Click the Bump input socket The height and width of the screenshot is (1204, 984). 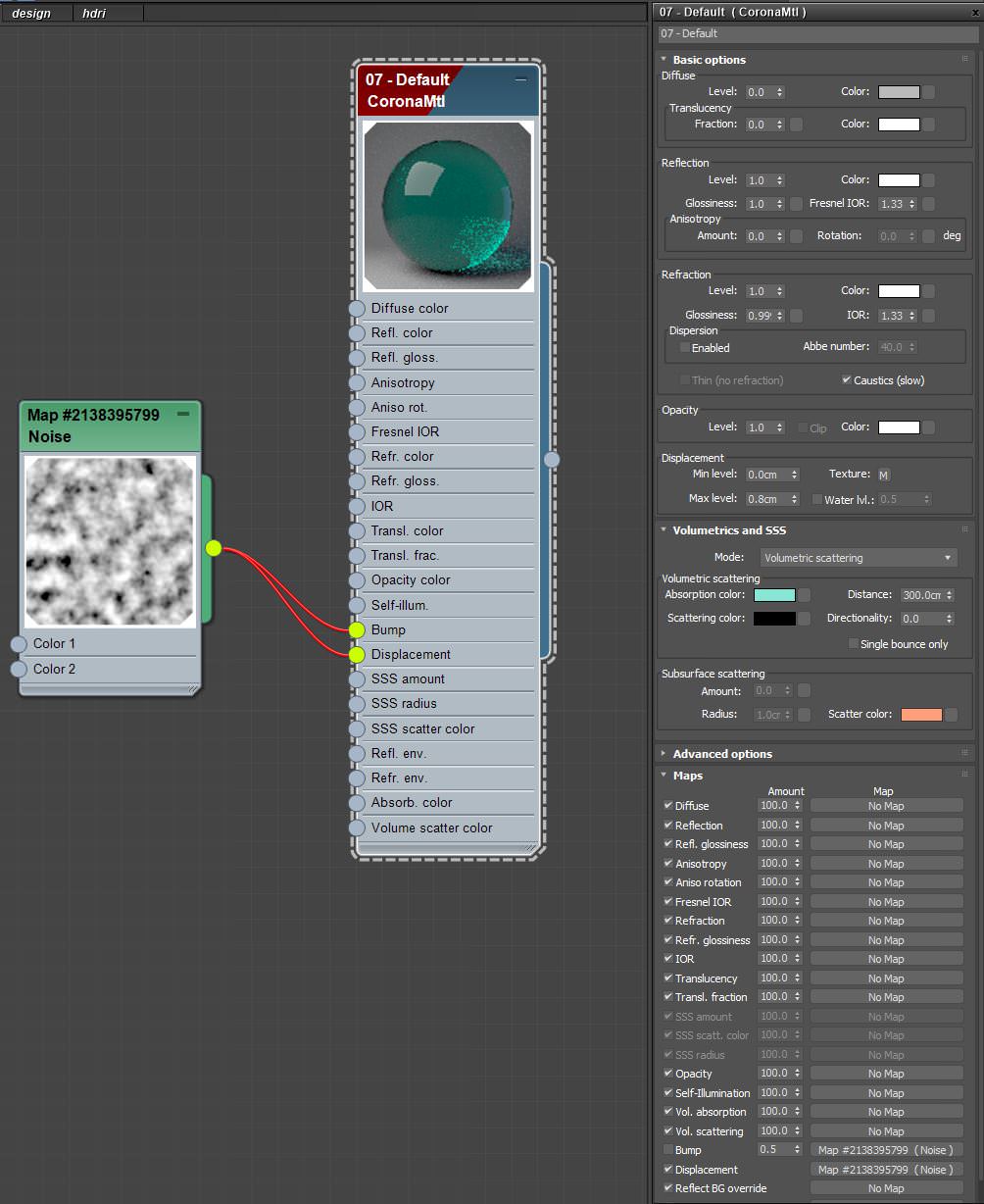pos(357,629)
